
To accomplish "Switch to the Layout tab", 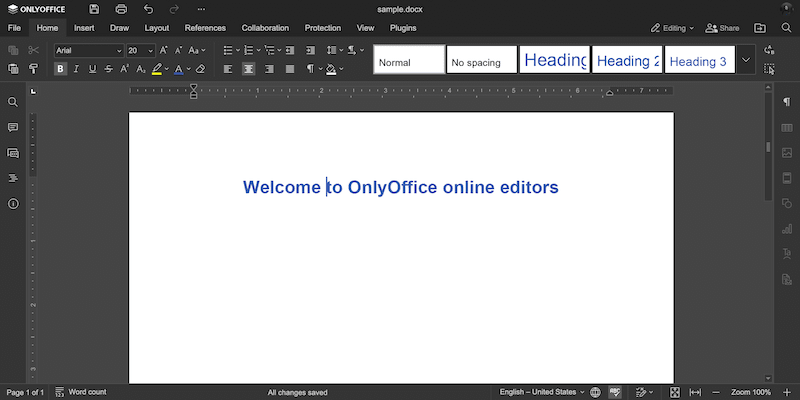I will point(157,28).
